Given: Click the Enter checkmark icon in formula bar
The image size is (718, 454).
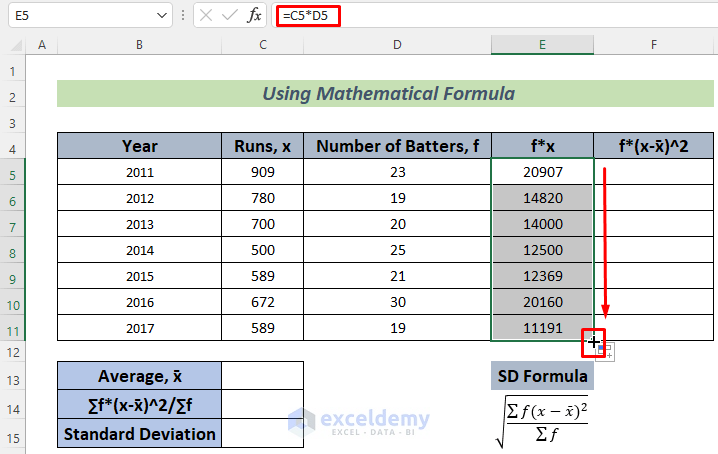Looking at the screenshot, I should point(230,15).
